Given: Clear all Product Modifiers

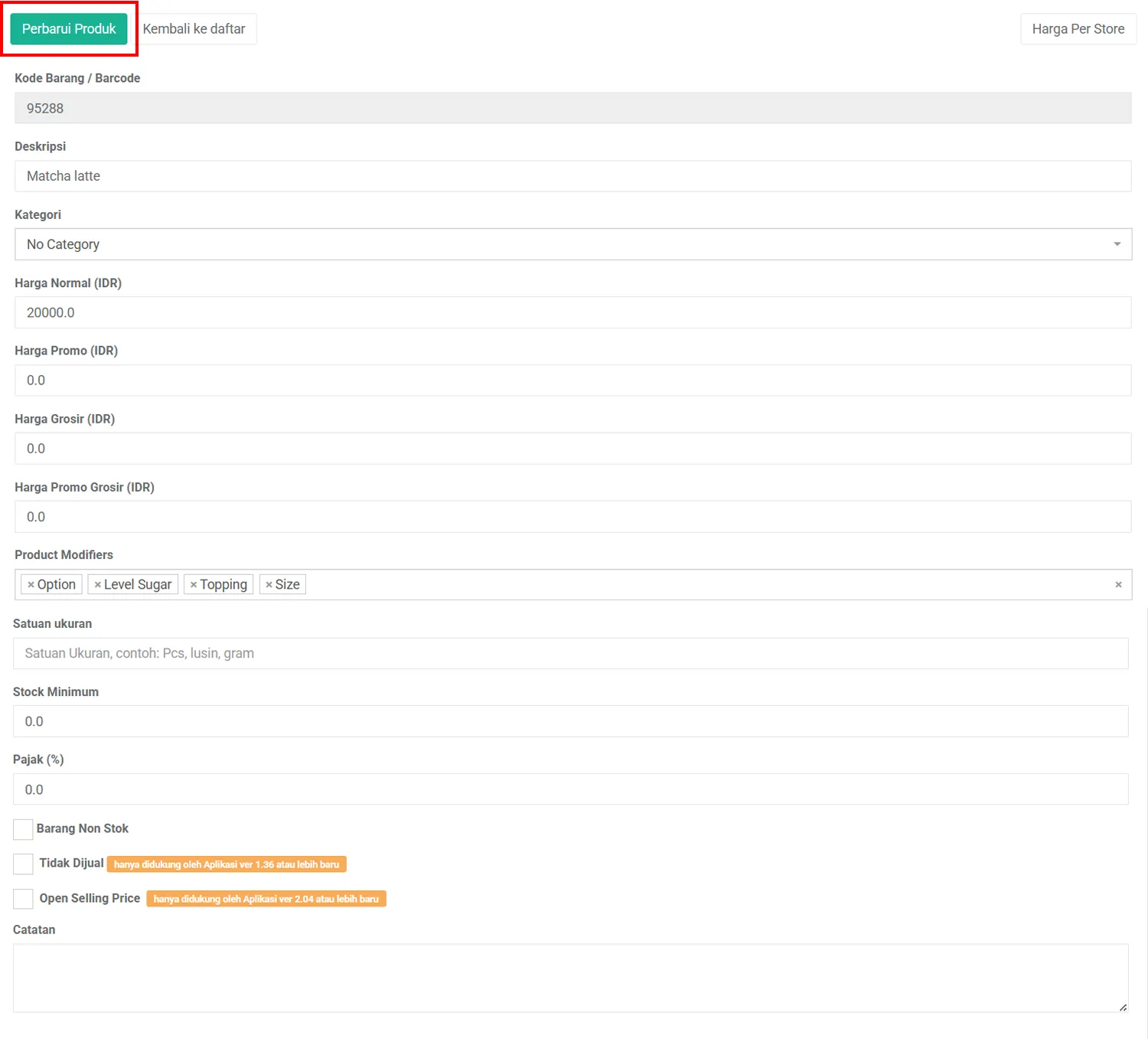Looking at the screenshot, I should point(1118,585).
